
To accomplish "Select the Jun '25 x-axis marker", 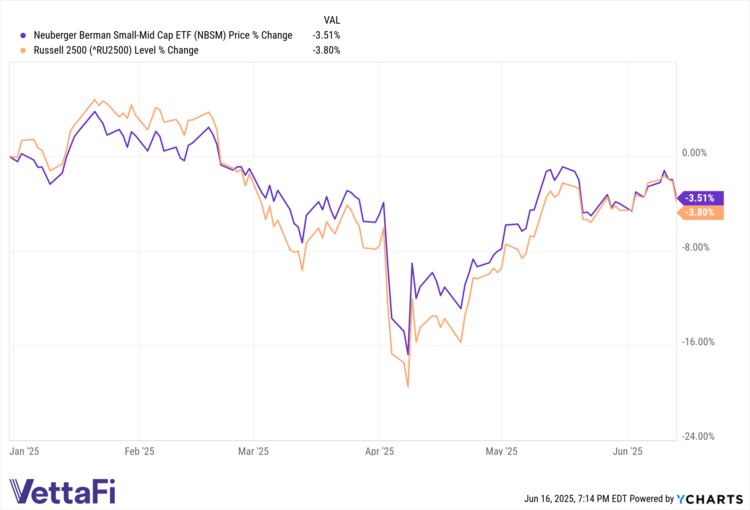I will tap(627, 452).
